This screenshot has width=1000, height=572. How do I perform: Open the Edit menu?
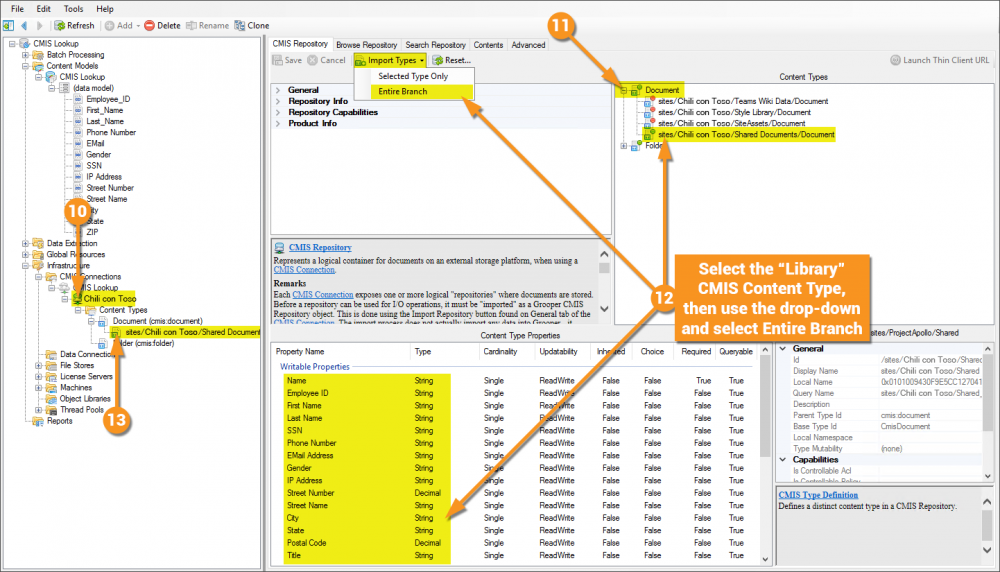click(x=43, y=9)
